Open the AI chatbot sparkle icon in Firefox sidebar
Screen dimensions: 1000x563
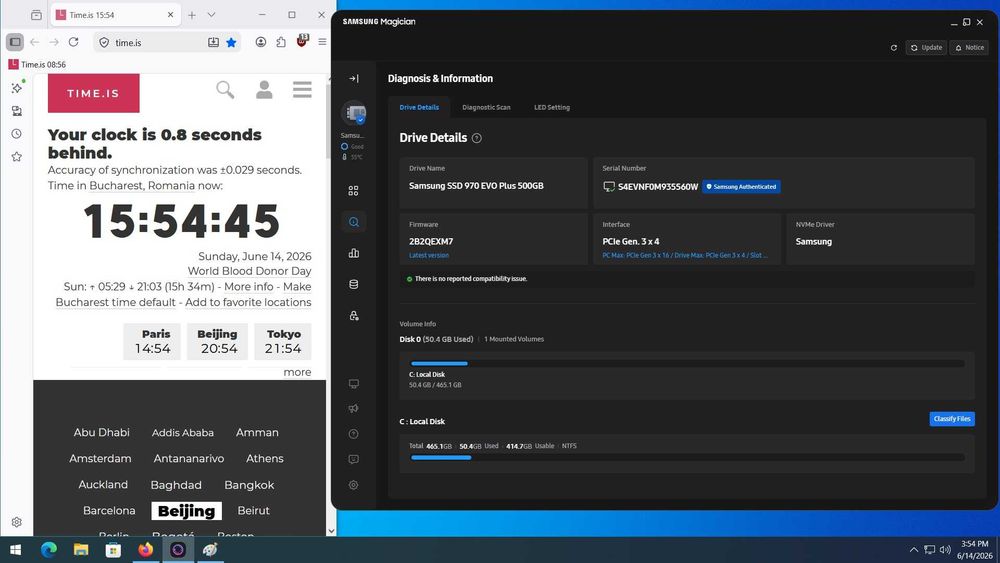[17, 87]
